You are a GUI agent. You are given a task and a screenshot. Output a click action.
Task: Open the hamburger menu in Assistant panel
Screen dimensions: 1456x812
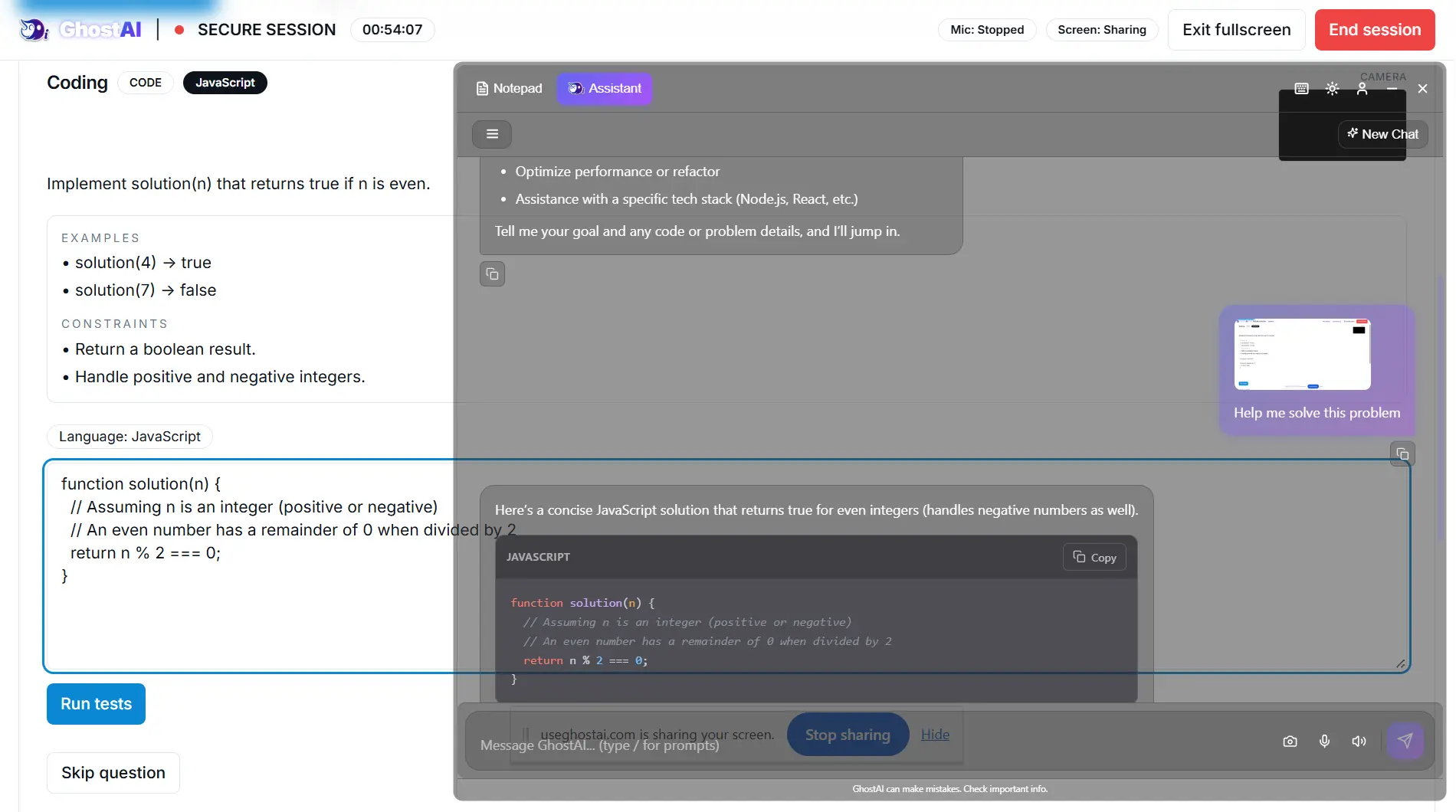point(492,134)
